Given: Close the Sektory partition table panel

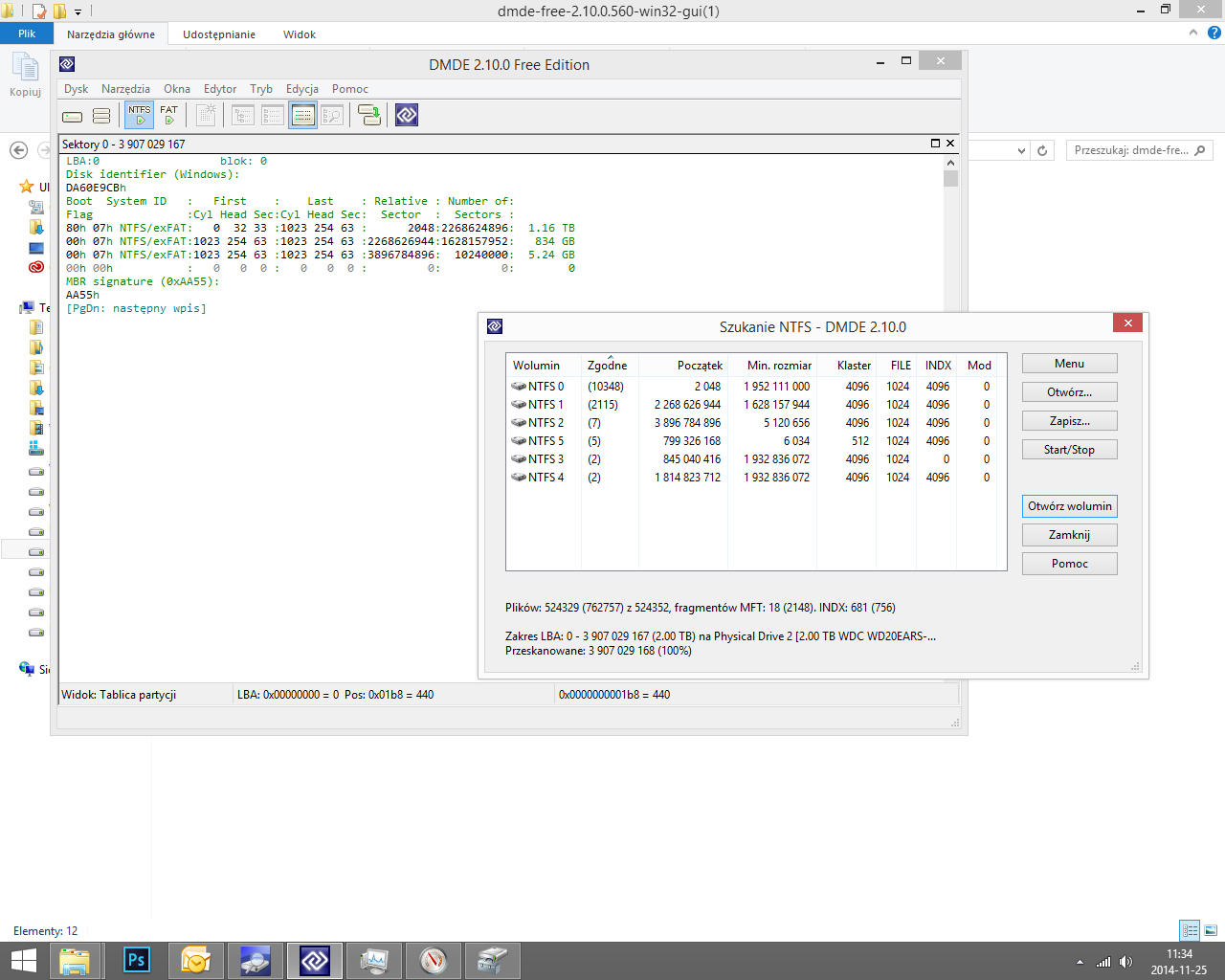Looking at the screenshot, I should click(950, 143).
